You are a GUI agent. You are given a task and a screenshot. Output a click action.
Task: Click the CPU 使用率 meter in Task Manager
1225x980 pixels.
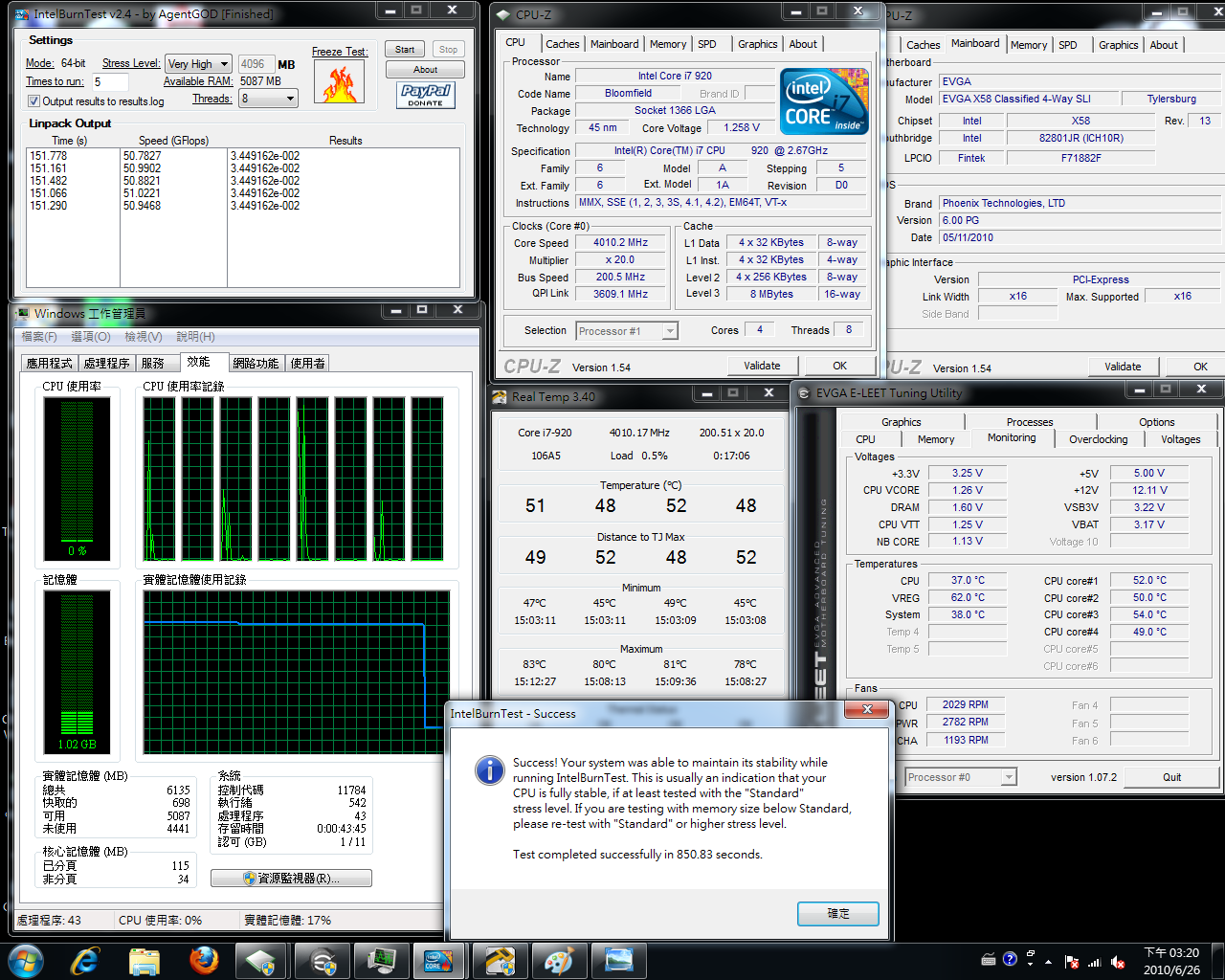(x=77, y=478)
